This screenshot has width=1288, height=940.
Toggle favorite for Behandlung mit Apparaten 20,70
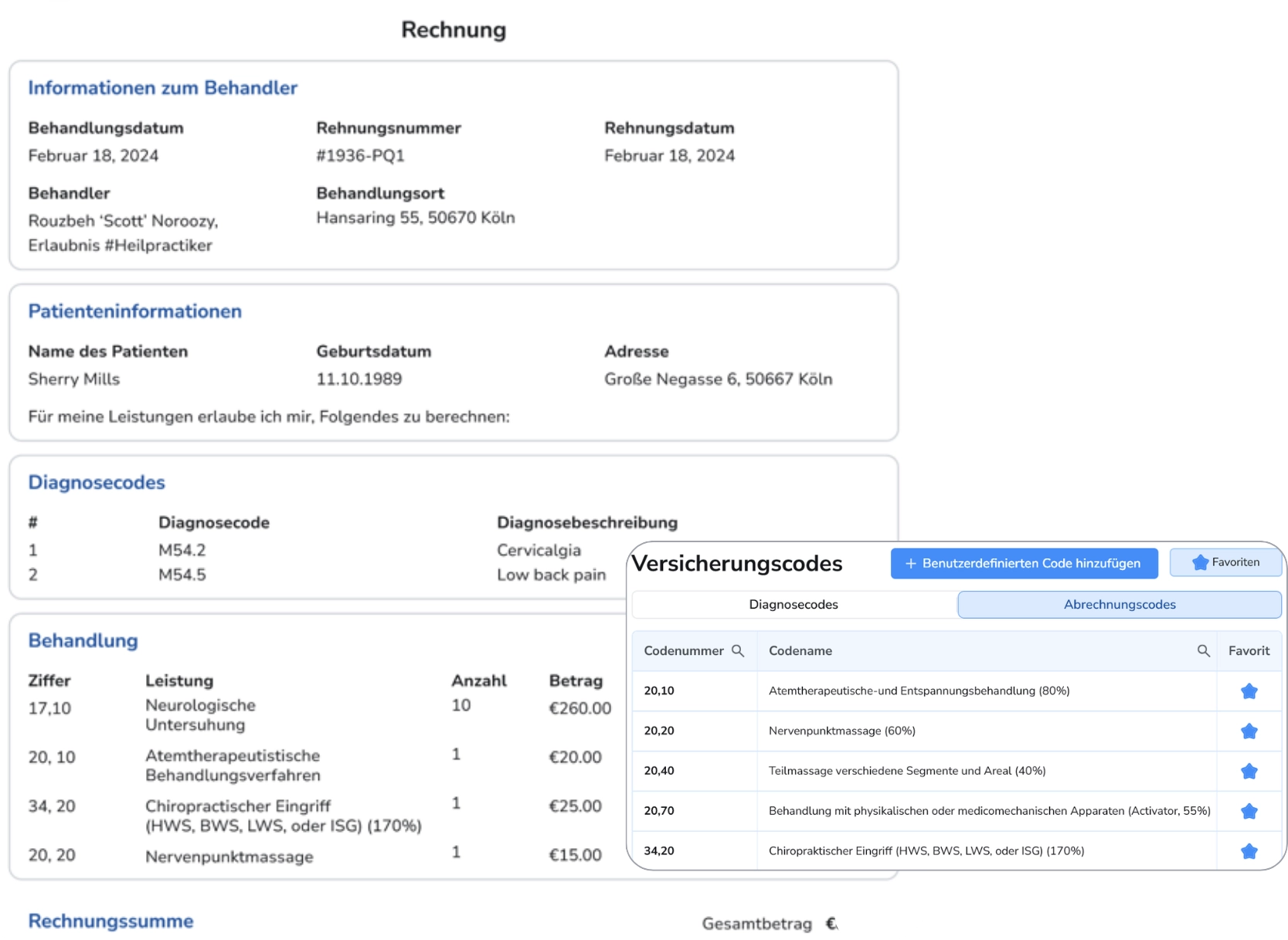[x=1249, y=811]
